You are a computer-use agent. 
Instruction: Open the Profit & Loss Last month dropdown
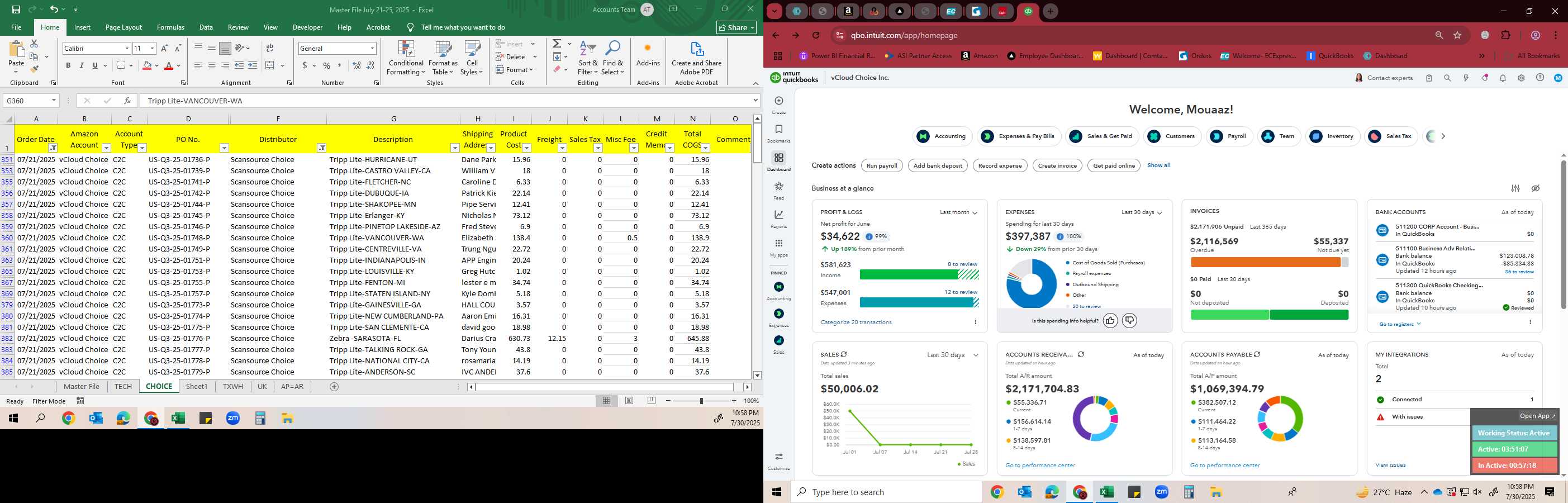[958, 212]
